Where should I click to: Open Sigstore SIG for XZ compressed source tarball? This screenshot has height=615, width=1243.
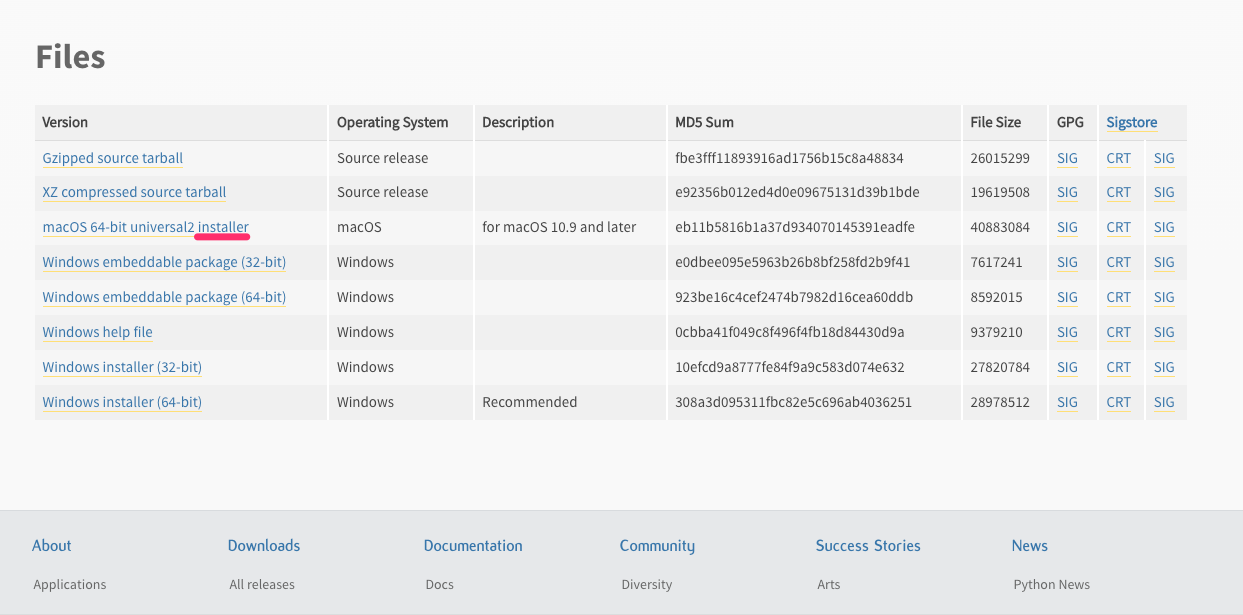pos(1164,192)
